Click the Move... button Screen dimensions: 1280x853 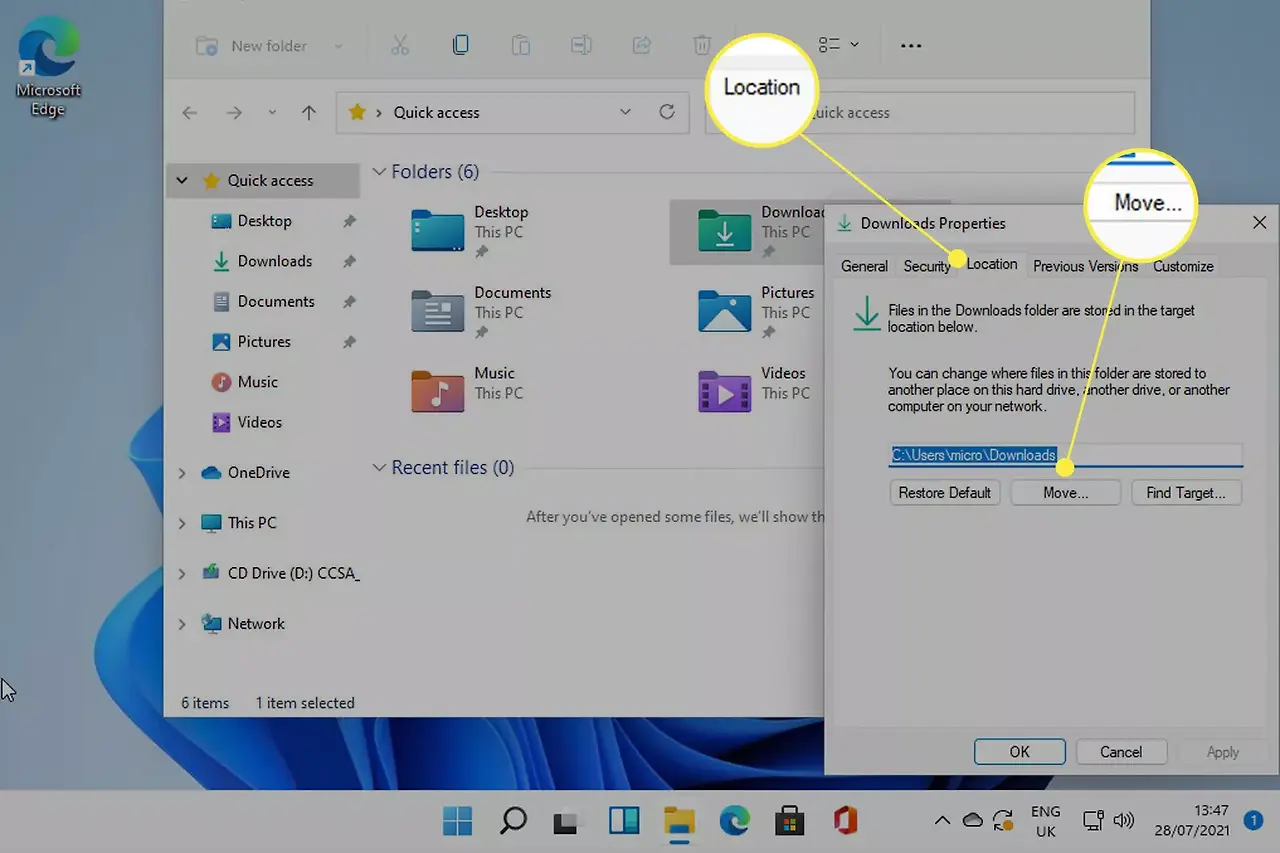tap(1065, 492)
